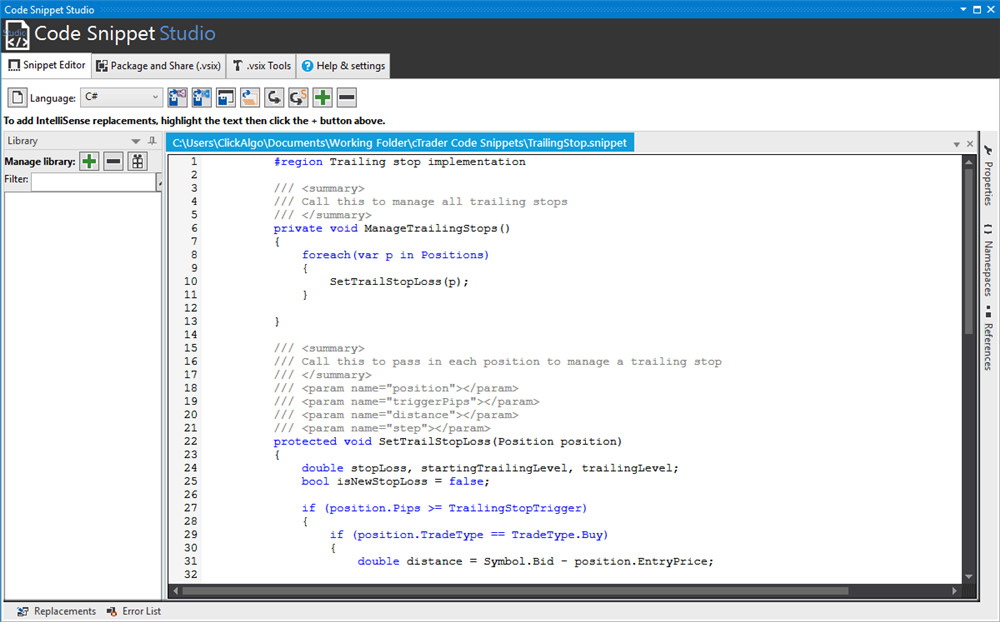Click the 'protected void SetTrailStopLoss(Position position)' line
Screen dimensions: 1000x622
(448, 441)
